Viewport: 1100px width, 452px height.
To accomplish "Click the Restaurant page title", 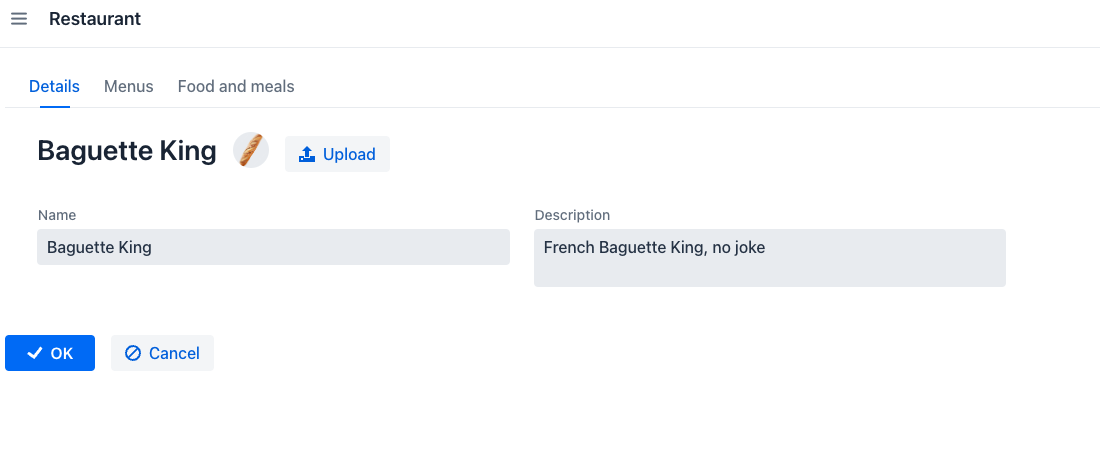I will tap(95, 19).
